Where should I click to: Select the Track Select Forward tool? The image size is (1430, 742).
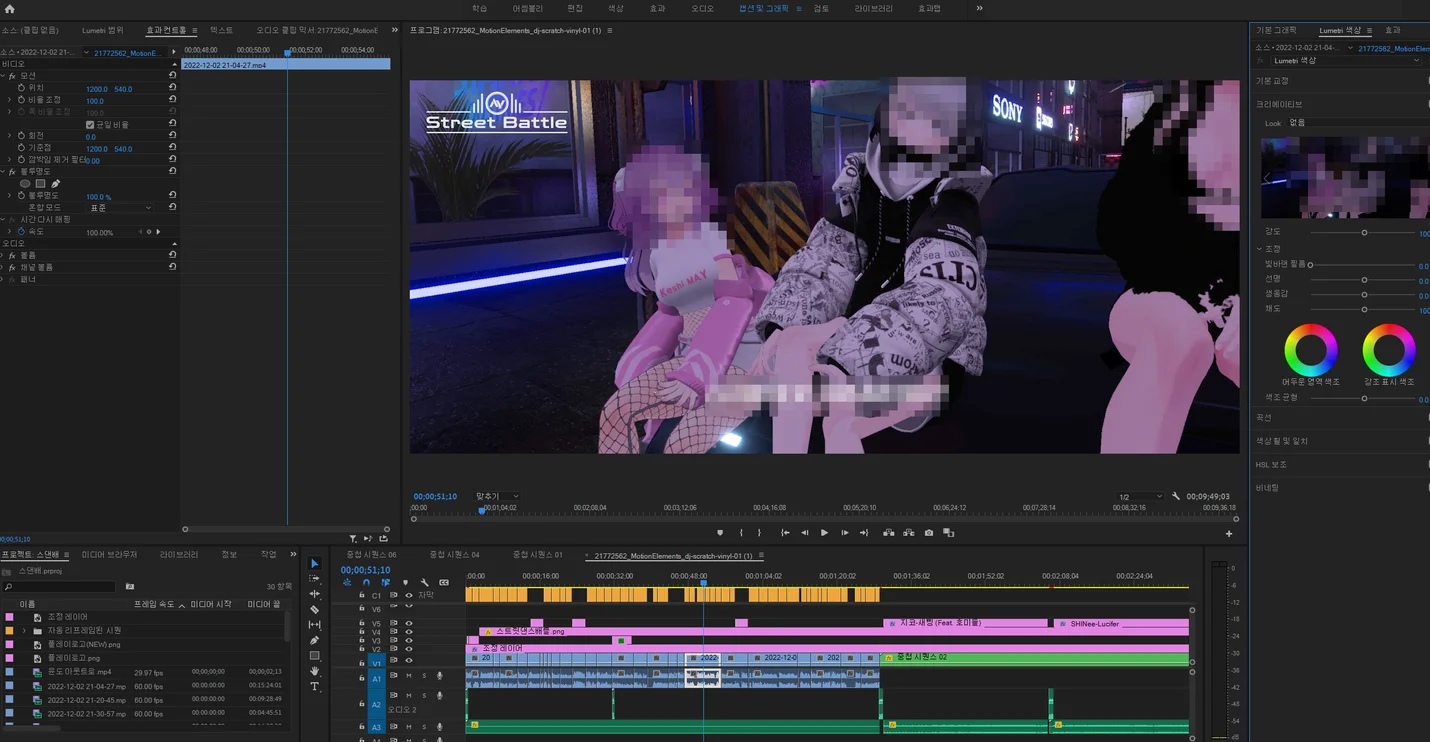[x=314, y=578]
